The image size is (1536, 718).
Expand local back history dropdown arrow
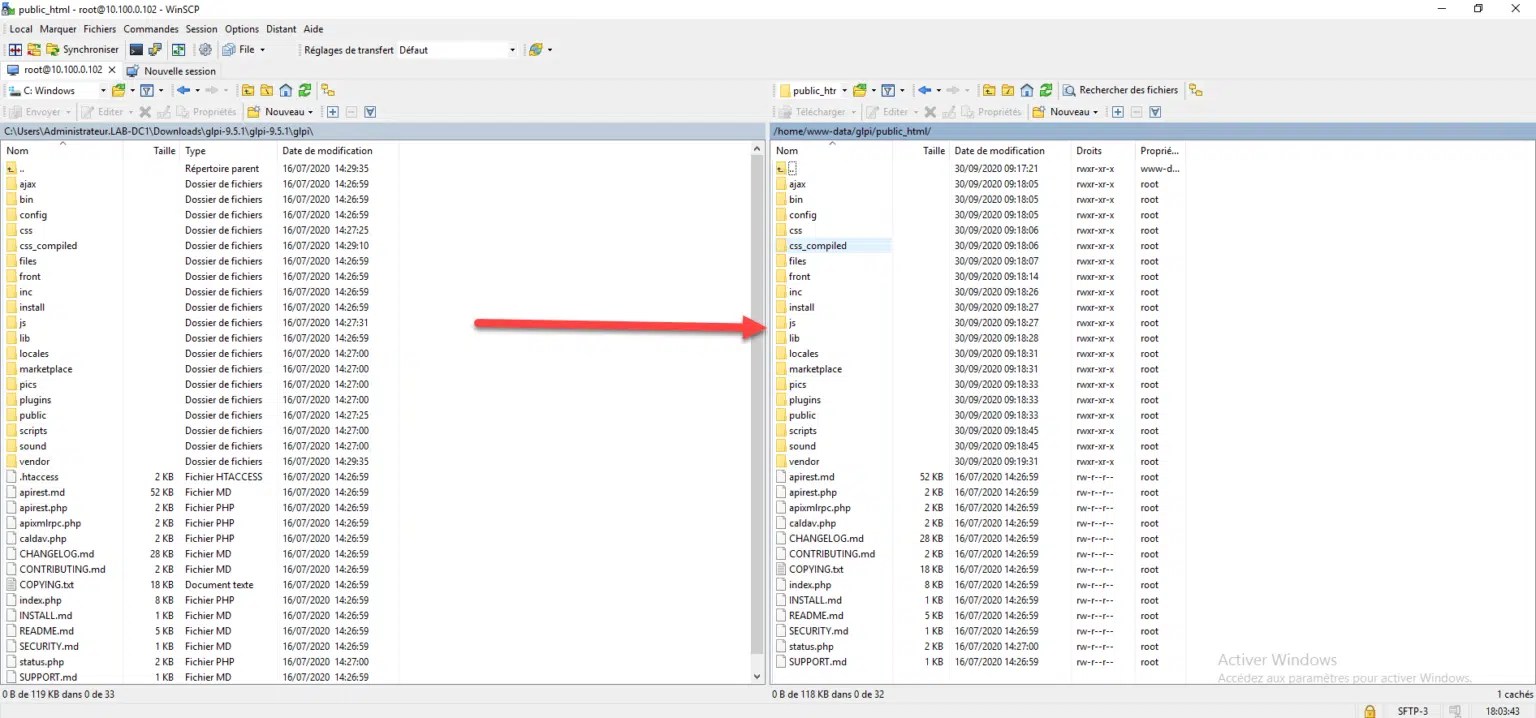click(197, 90)
